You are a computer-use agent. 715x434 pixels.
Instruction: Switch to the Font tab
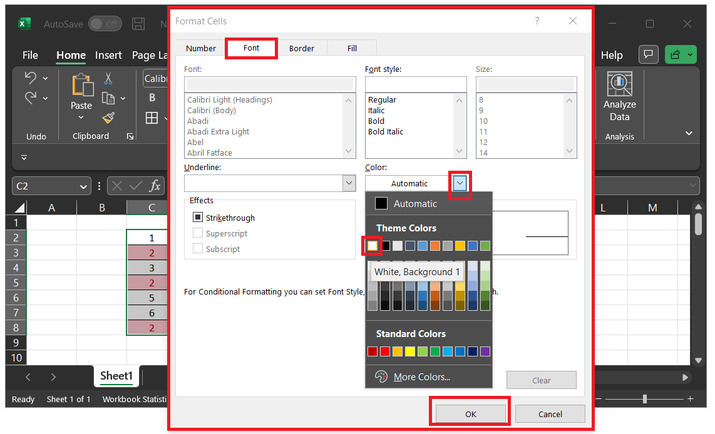[x=251, y=48]
